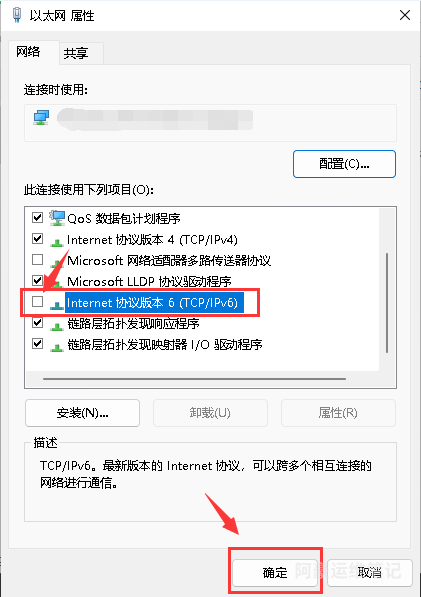Uncheck the Microsoft LLDP 协议驱动程序 checkbox
The image size is (421, 597).
(x=37, y=281)
